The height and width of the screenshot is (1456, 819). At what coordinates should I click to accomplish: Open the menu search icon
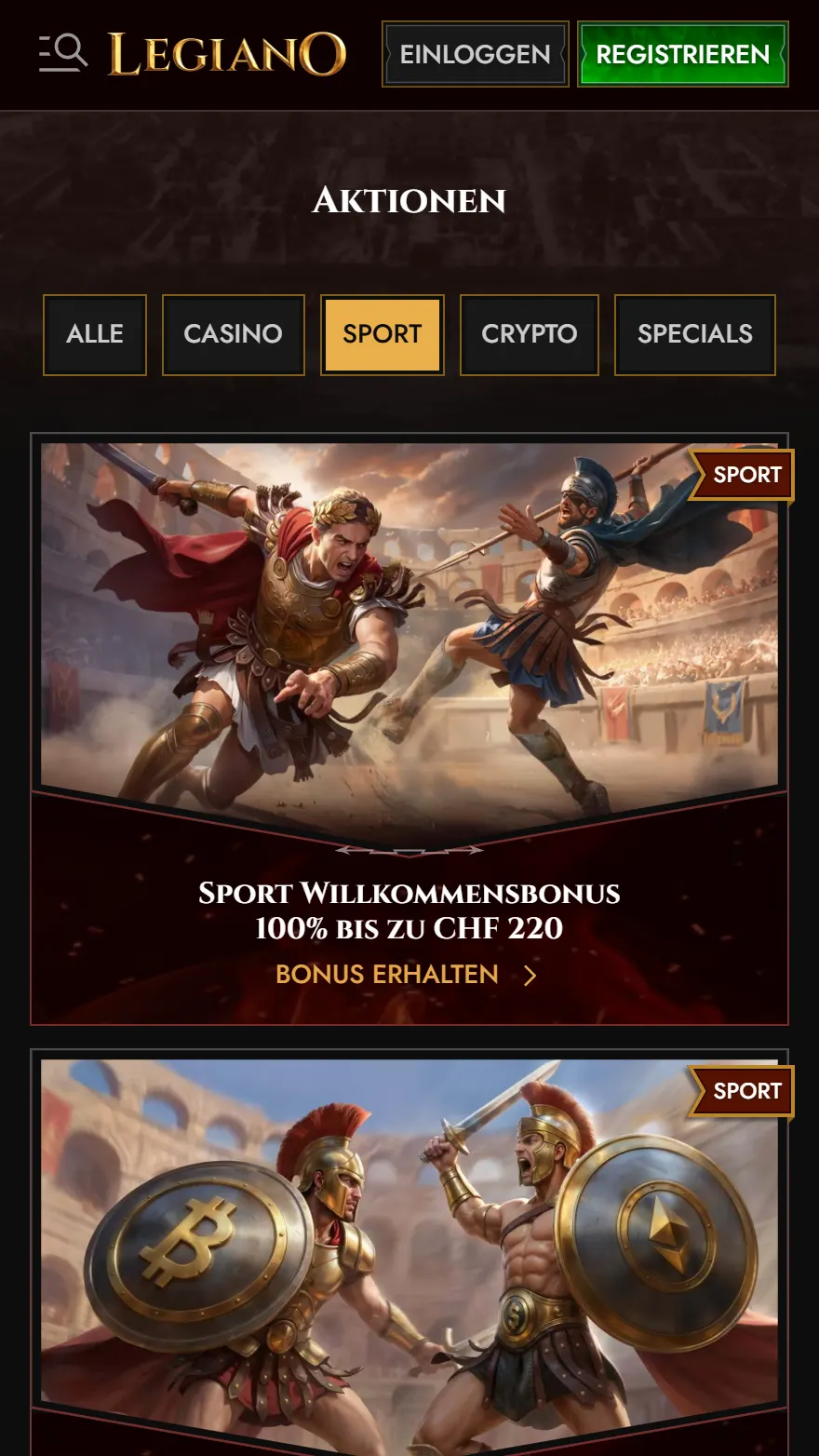click(x=63, y=53)
